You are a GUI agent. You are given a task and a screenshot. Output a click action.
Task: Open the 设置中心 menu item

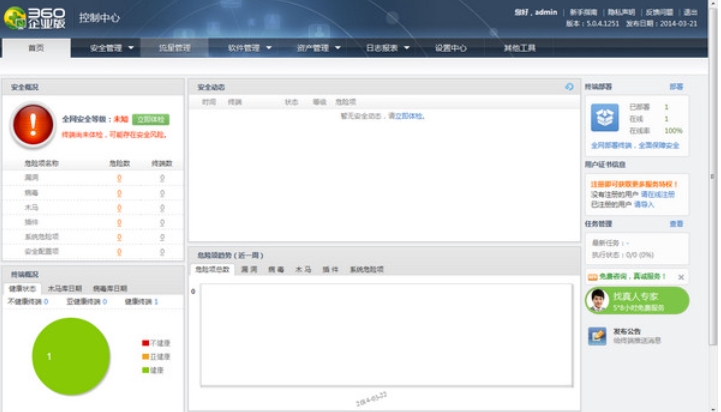[451, 48]
